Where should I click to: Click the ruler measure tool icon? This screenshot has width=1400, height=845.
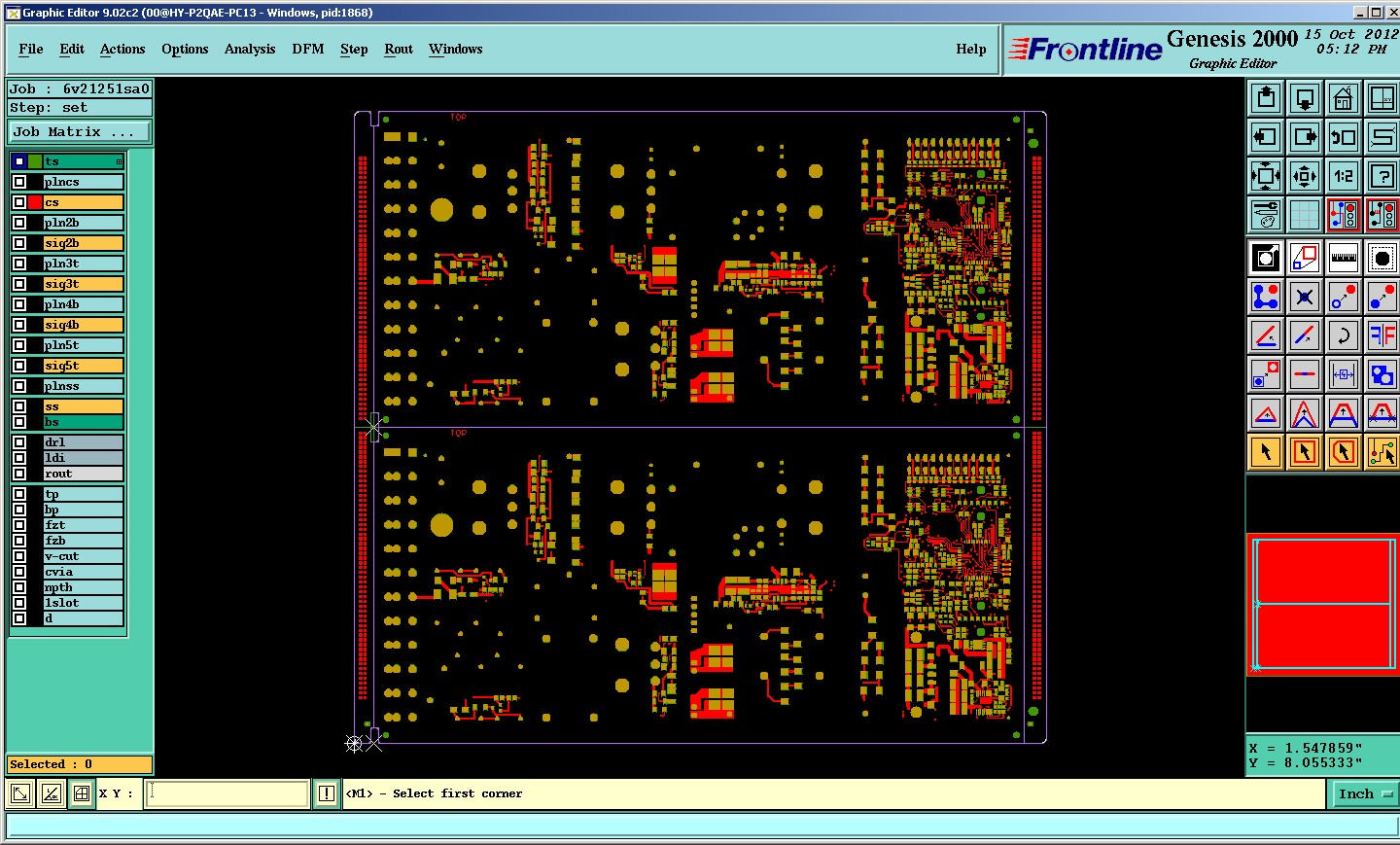1344,258
